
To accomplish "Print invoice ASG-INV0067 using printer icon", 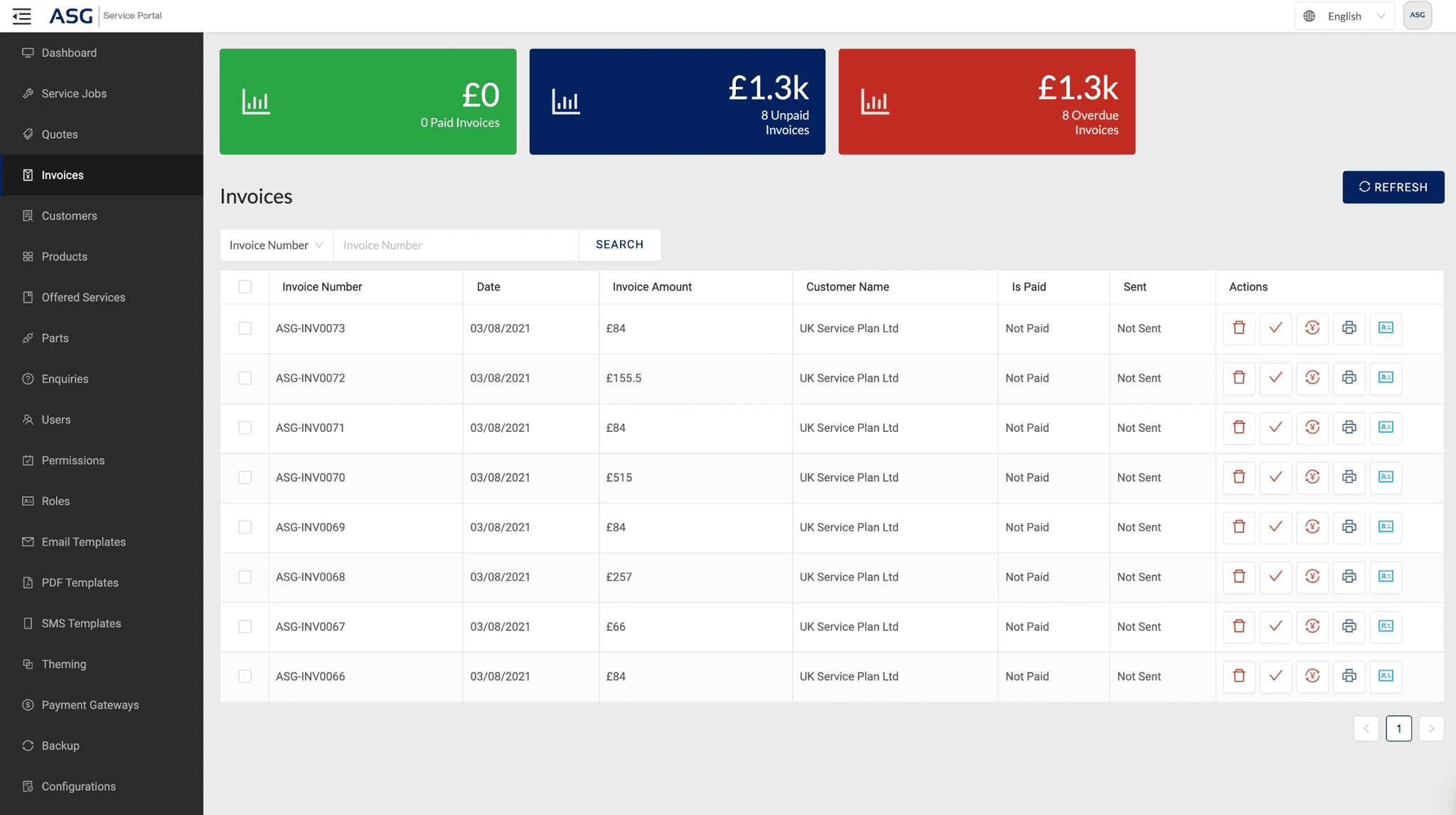I will click(1349, 627).
